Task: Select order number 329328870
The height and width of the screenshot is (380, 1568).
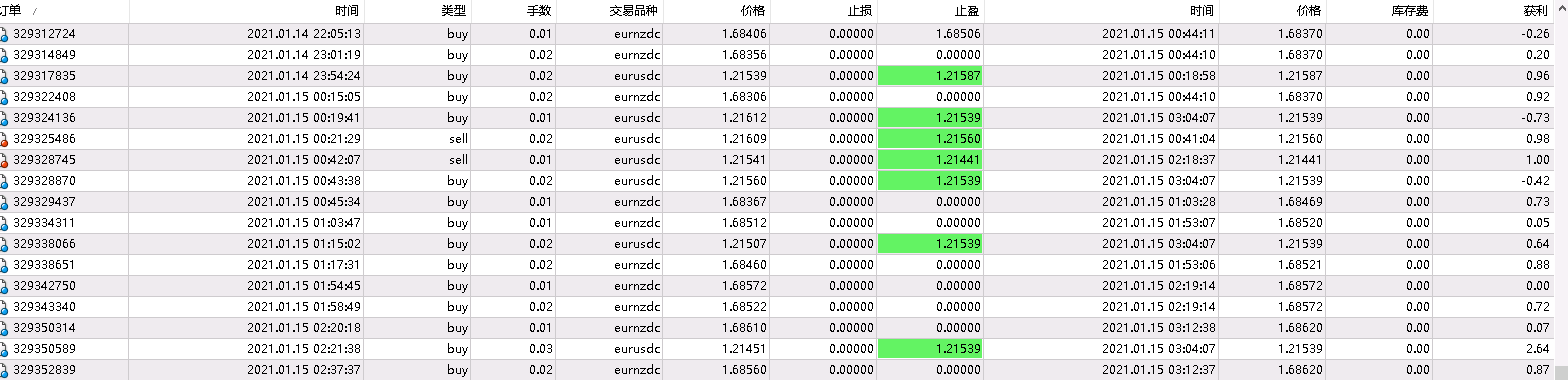Action: pyautogui.click(x=44, y=180)
